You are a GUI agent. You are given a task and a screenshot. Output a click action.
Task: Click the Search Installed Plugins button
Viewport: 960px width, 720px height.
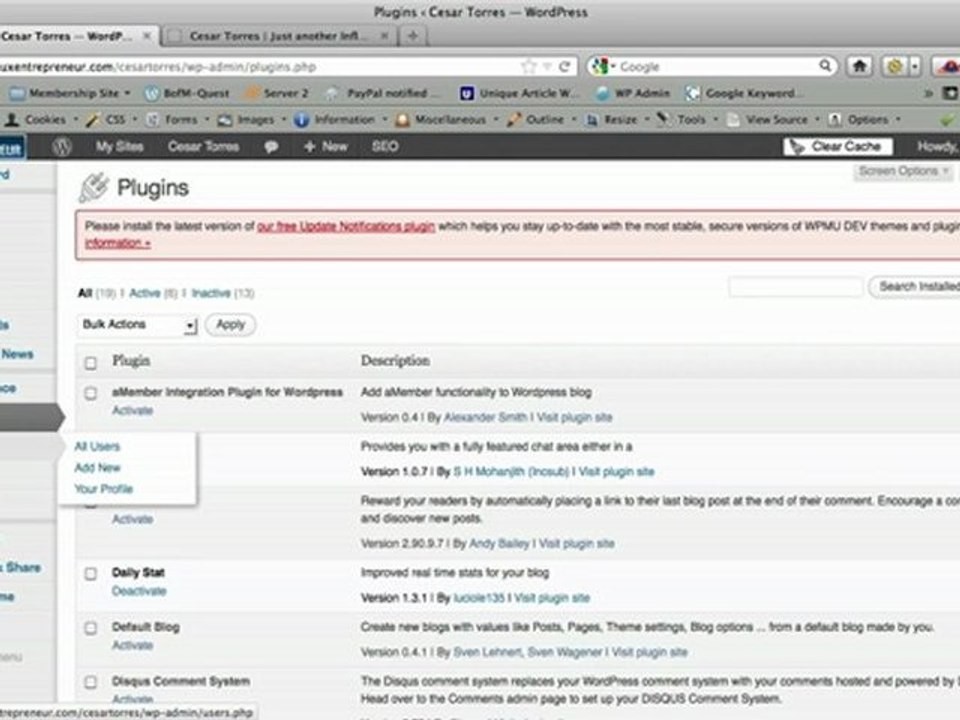(915, 287)
